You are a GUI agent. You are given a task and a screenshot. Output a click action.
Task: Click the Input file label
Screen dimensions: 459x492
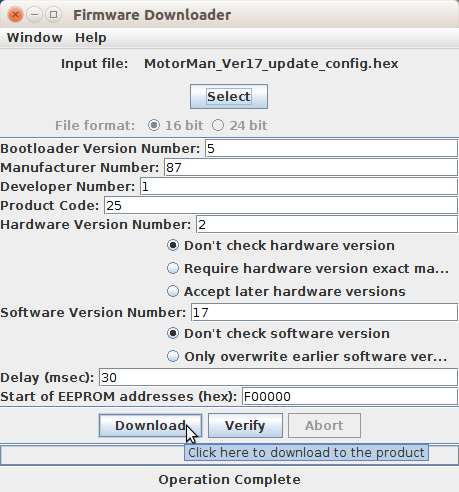(x=94, y=63)
